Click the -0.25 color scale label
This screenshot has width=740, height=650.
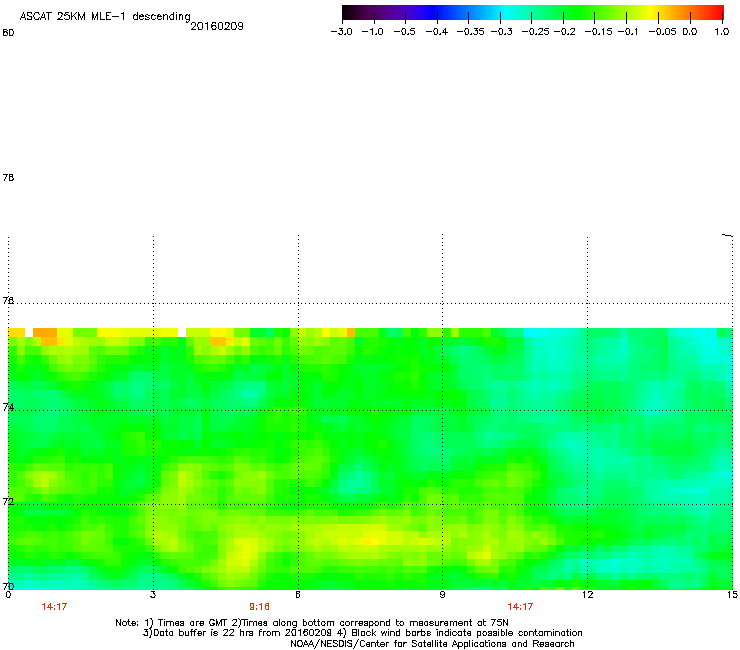coord(535,32)
